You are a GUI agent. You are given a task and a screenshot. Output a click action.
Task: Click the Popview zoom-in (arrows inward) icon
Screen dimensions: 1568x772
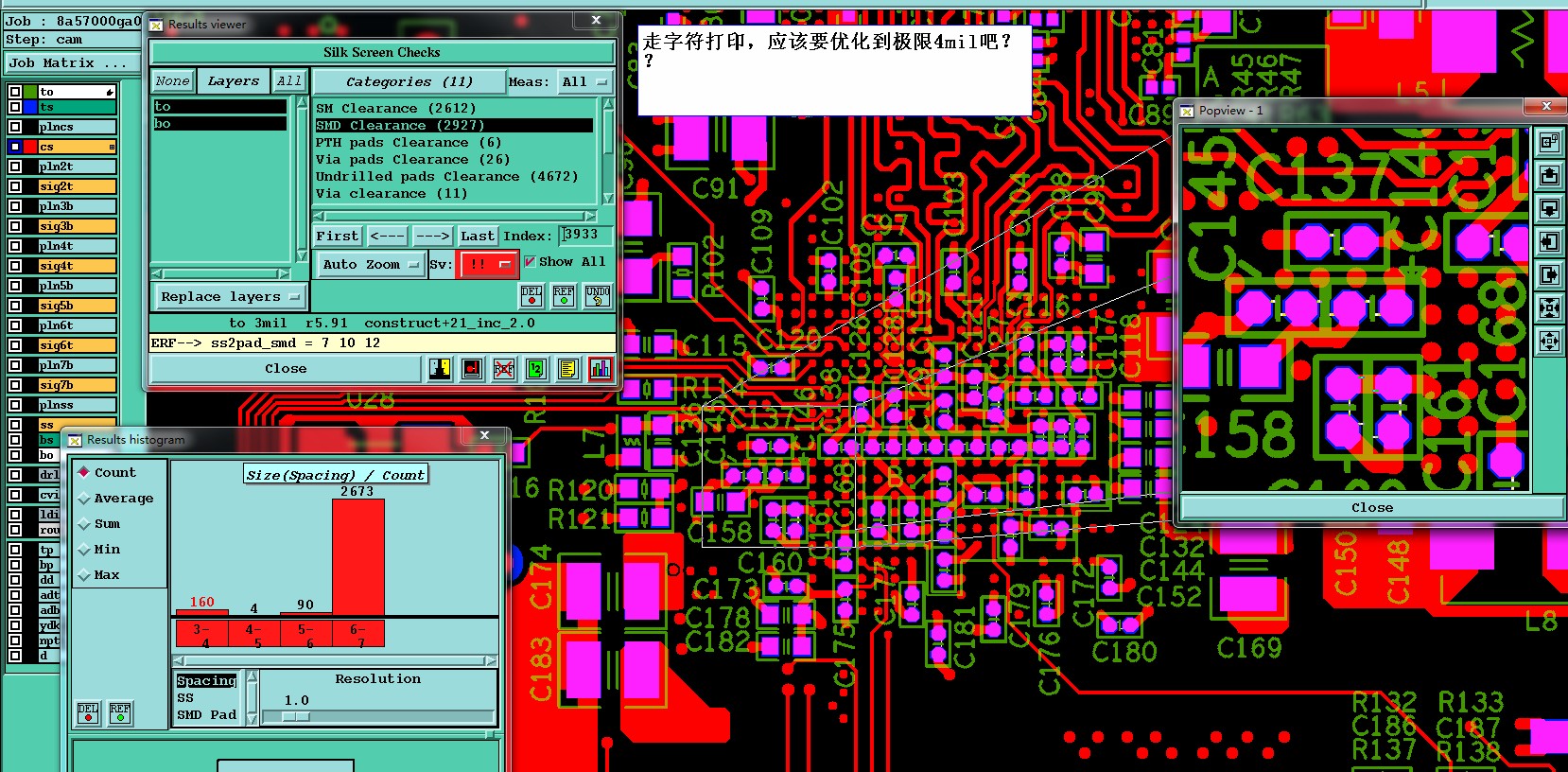[1549, 307]
